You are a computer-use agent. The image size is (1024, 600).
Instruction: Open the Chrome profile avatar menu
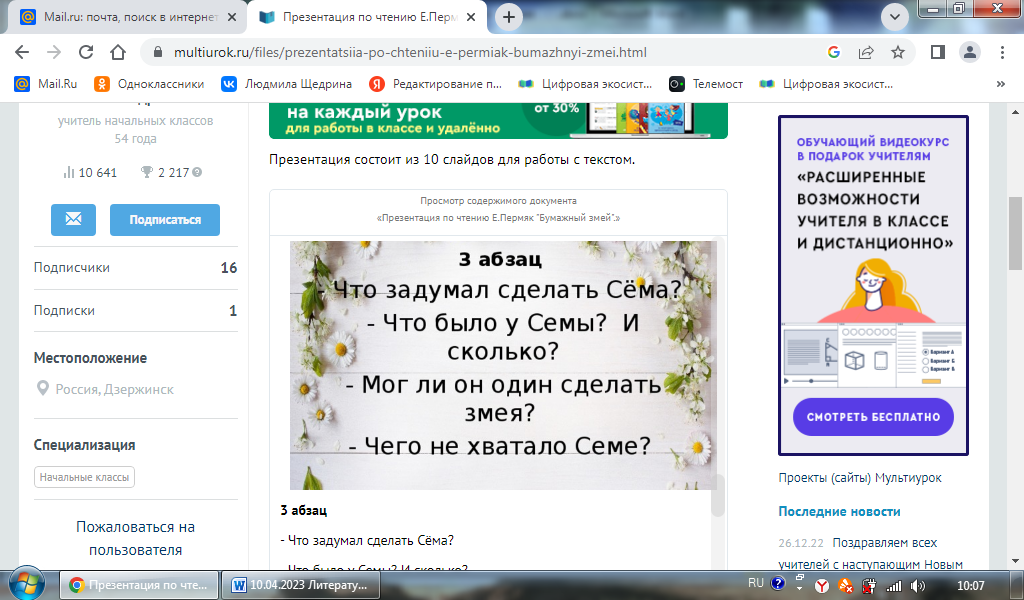(x=970, y=52)
